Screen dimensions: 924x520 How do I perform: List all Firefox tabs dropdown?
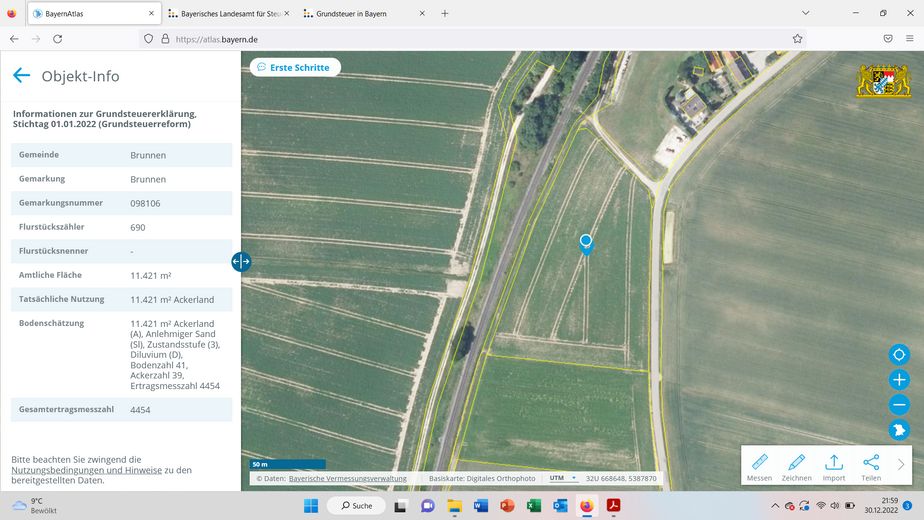(806, 13)
